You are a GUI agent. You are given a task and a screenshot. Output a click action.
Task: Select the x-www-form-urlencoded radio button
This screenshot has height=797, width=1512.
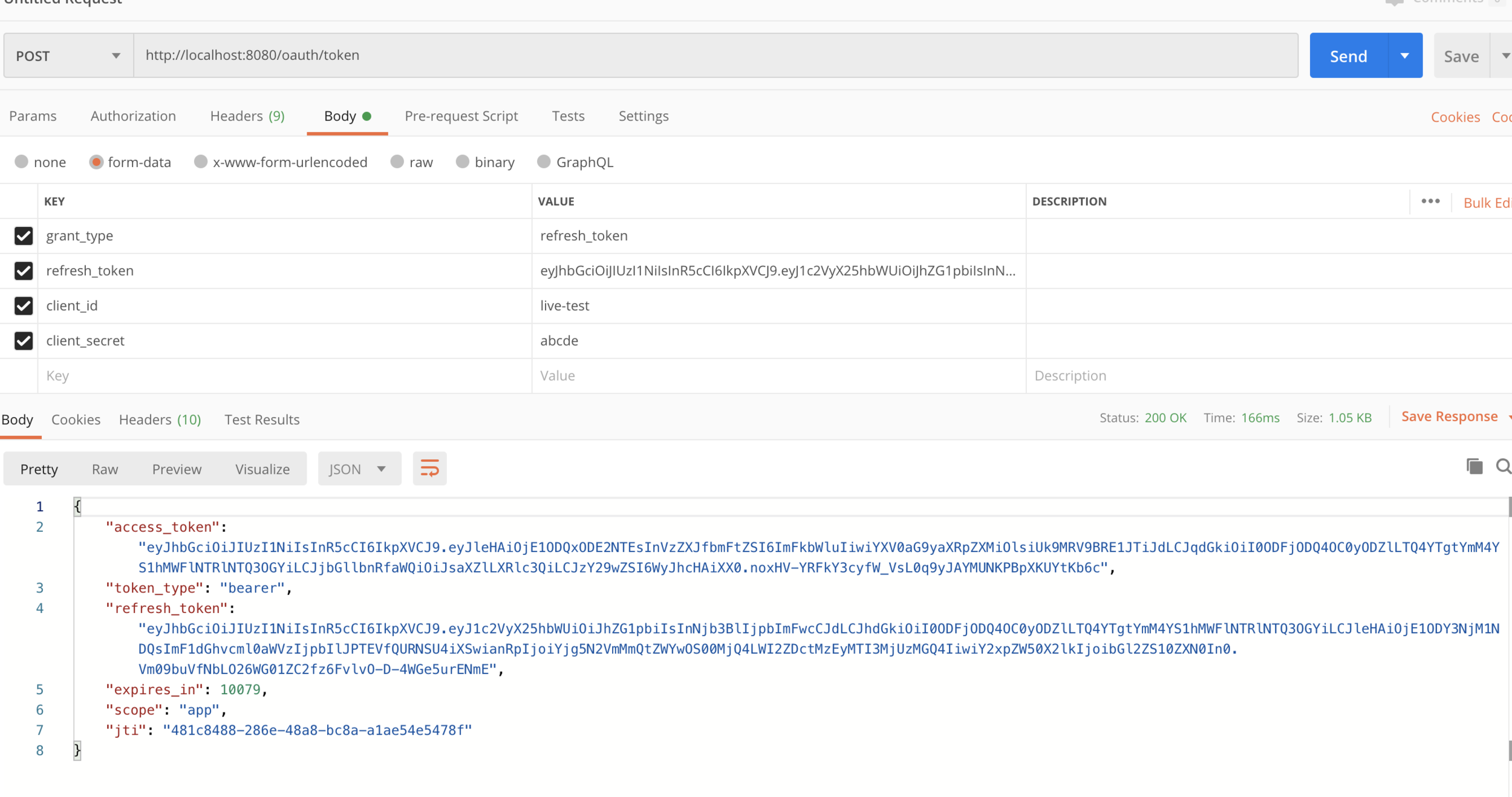tap(201, 162)
